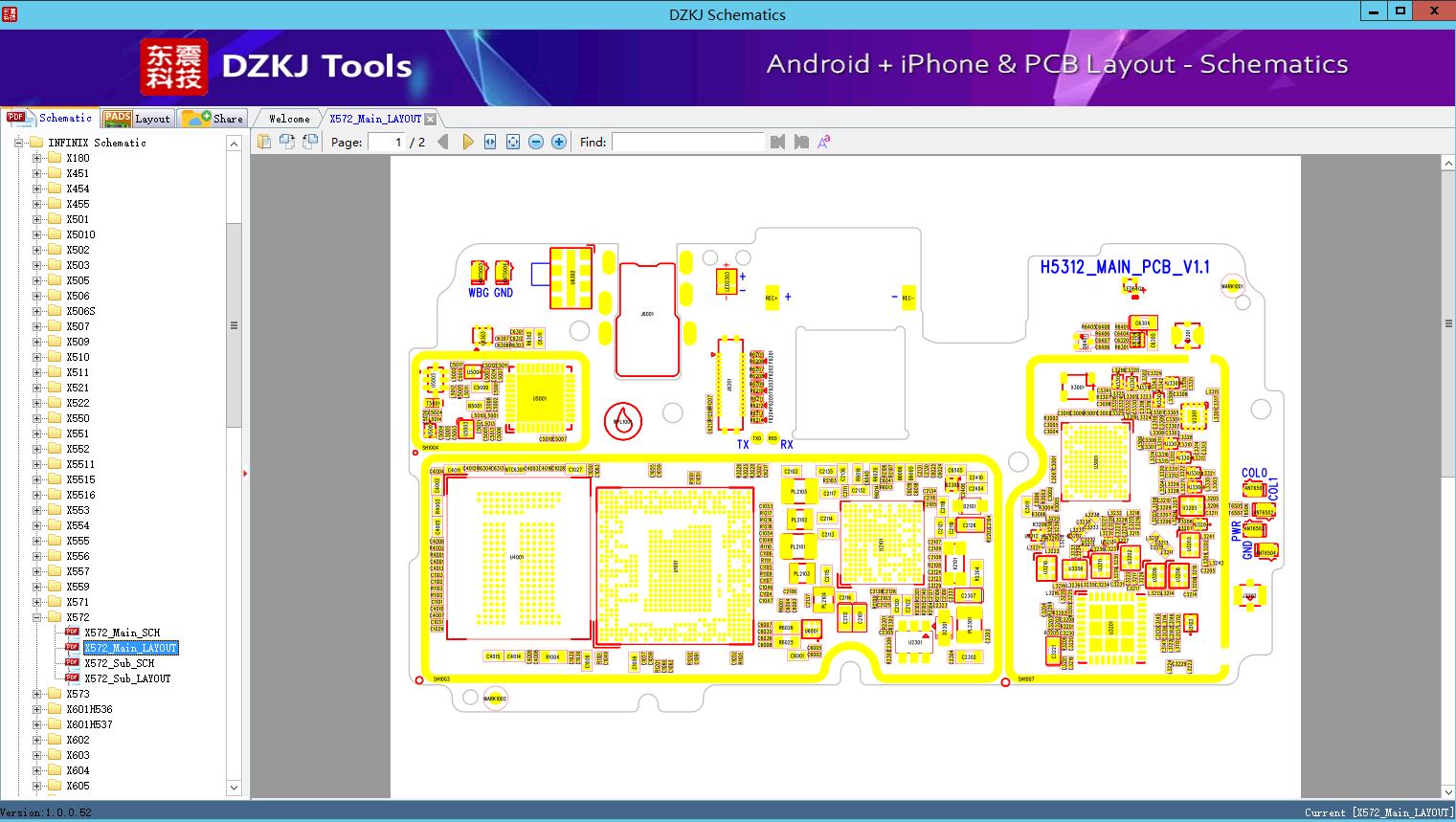The height and width of the screenshot is (822, 1456).
Task: Click H5312_MAIN_PCB_V1.1 title text
Action: click(1125, 267)
